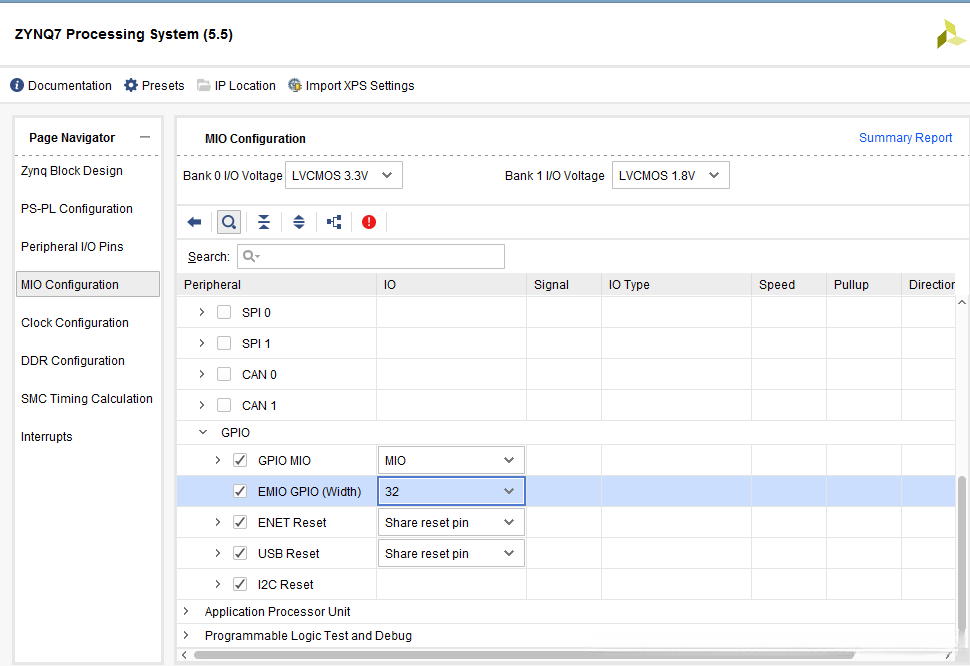Select DDR Configuration in Page Navigator

pyautogui.click(x=73, y=361)
